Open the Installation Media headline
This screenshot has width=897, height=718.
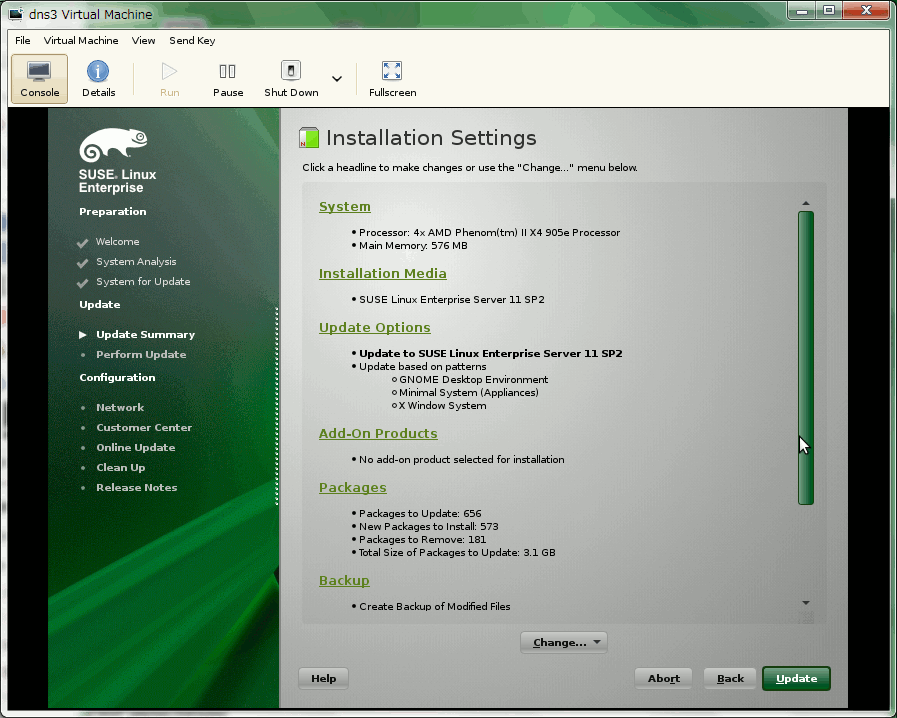click(x=383, y=273)
